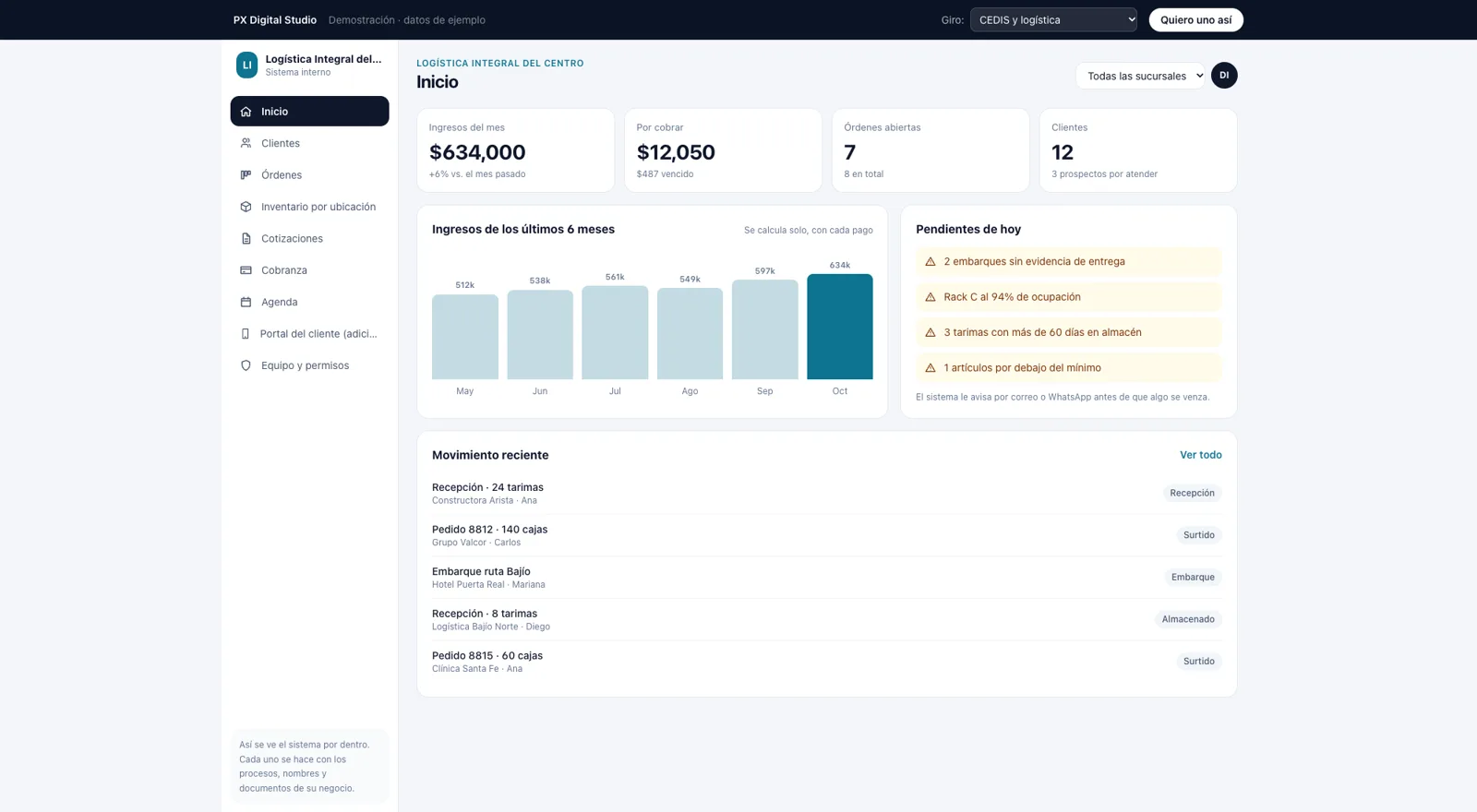Click the Sep bar labeled 597k
1477x812 pixels.
coord(764,329)
